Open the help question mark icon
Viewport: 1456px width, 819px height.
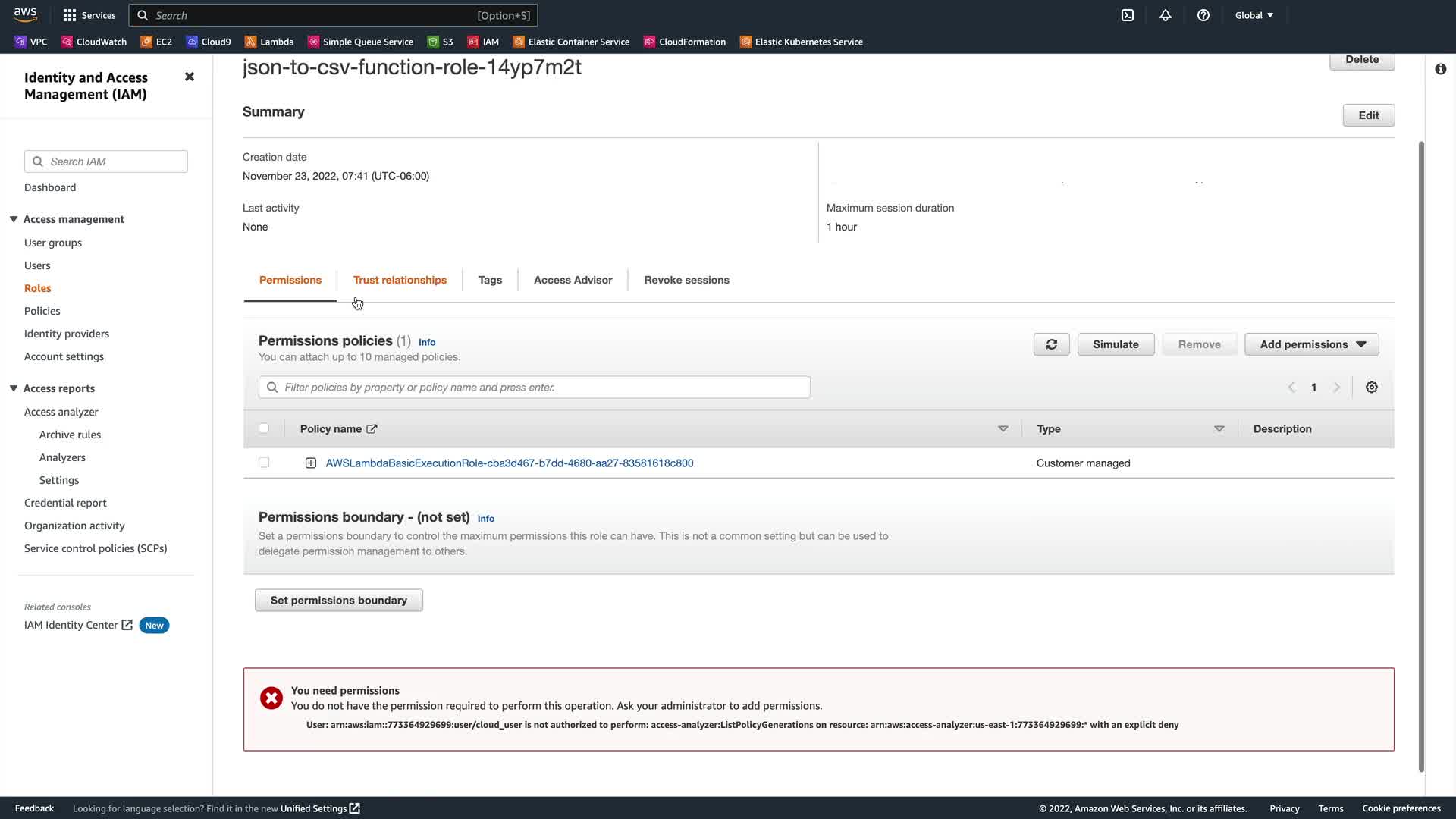coord(1203,15)
